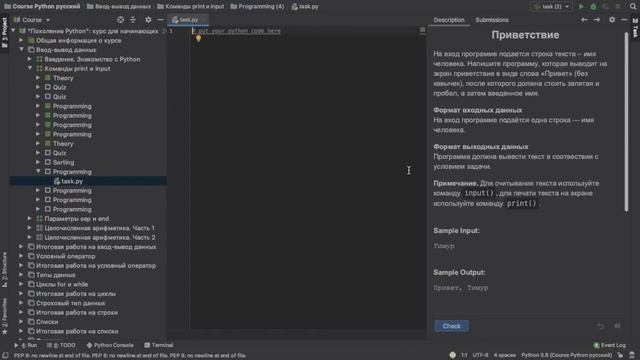Go to previous task arrow
Screen dimensions: 640x360
[584, 20]
